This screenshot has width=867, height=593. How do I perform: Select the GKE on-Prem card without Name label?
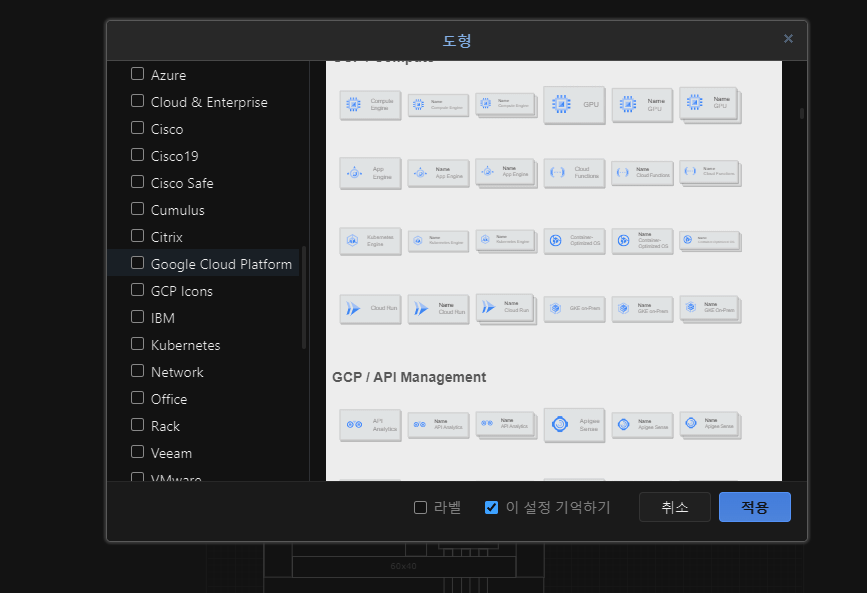click(x=574, y=309)
